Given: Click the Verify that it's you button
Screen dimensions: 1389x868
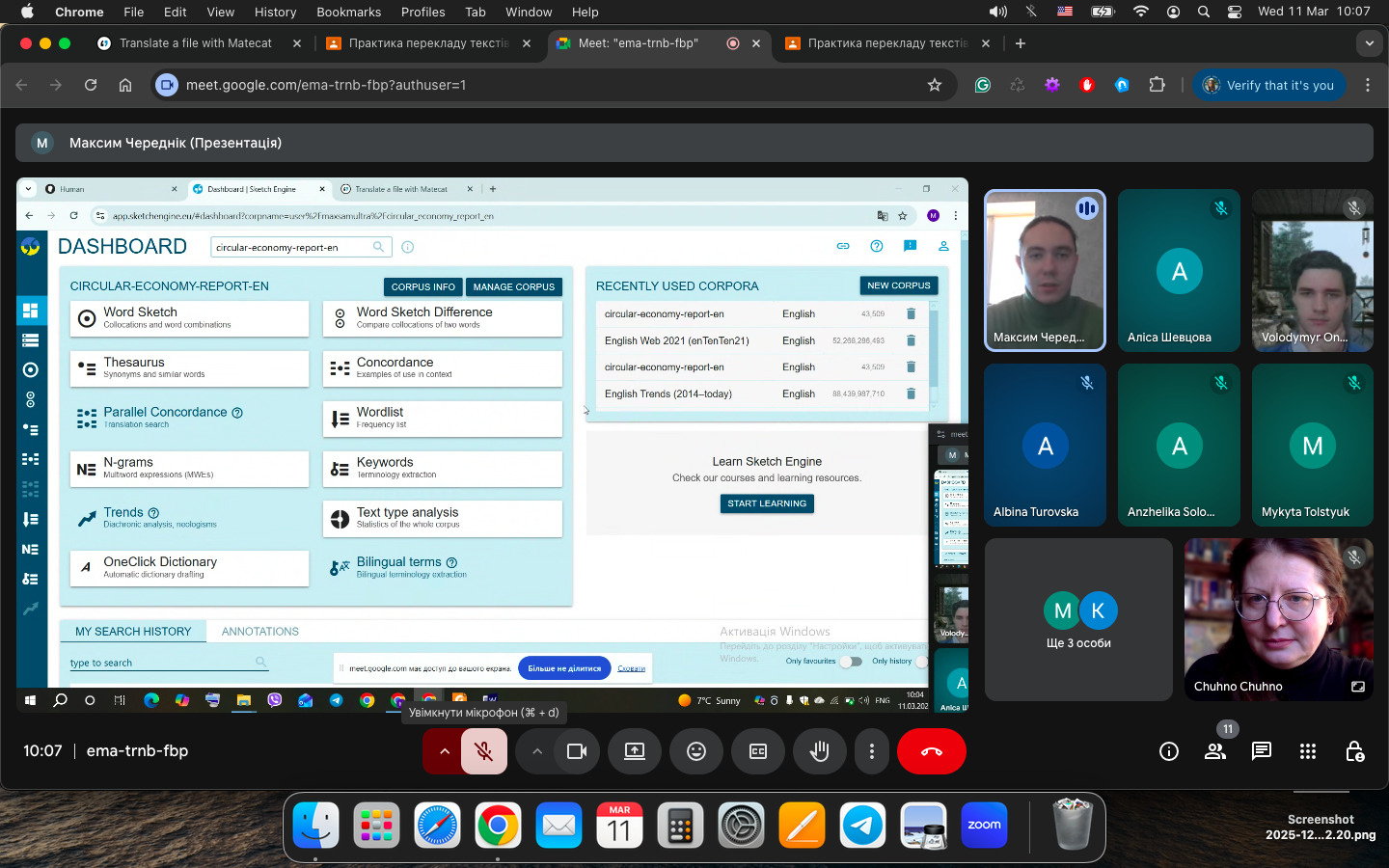Looking at the screenshot, I should (x=1269, y=85).
